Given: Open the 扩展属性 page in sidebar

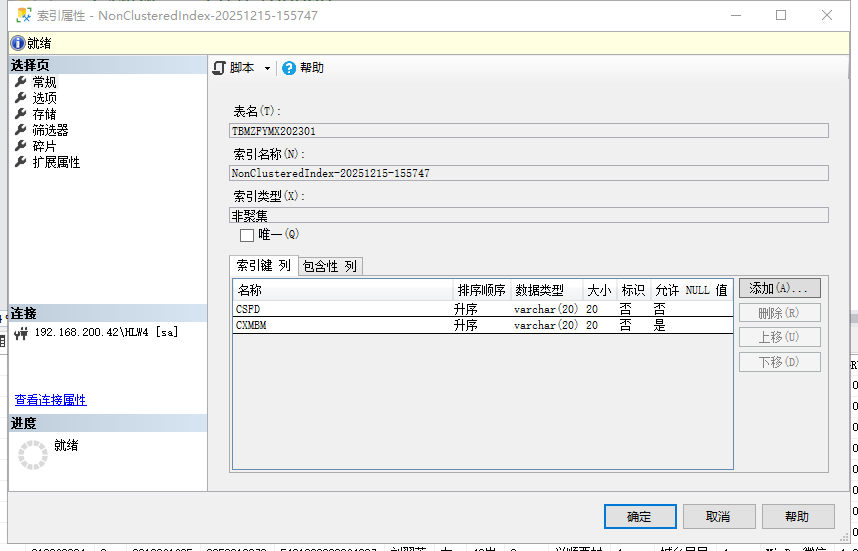Looking at the screenshot, I should click(x=56, y=163).
